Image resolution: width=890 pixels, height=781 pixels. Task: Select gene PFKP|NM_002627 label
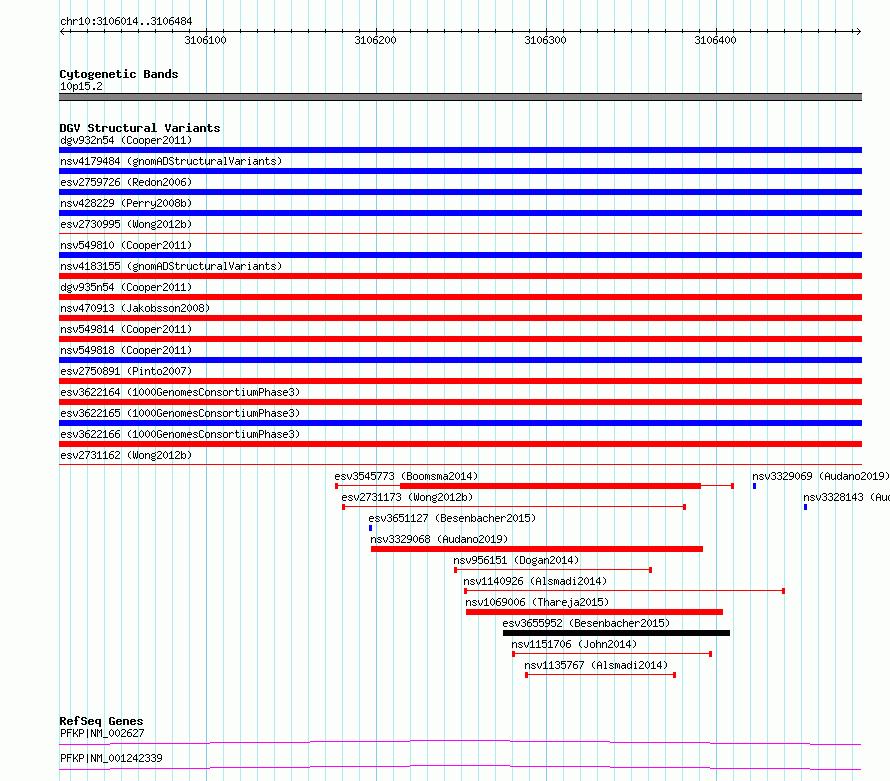102,733
